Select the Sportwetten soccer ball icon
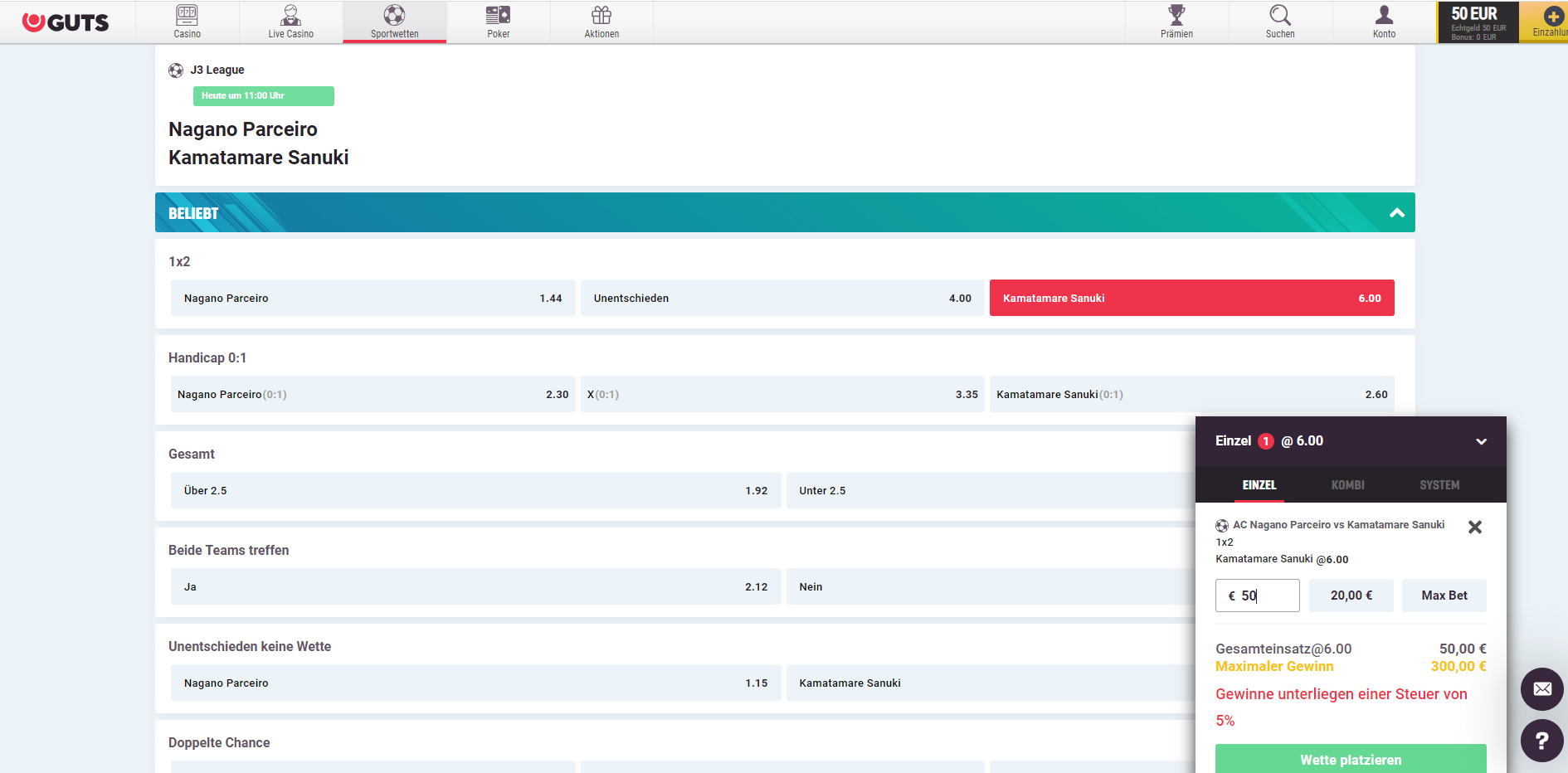The width and height of the screenshot is (1568, 773). pos(394,15)
